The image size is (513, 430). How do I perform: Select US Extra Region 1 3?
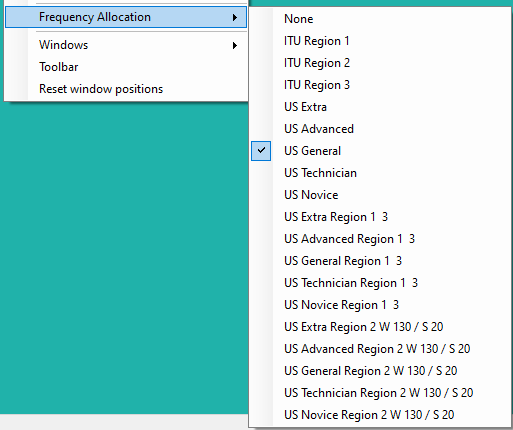click(380, 217)
